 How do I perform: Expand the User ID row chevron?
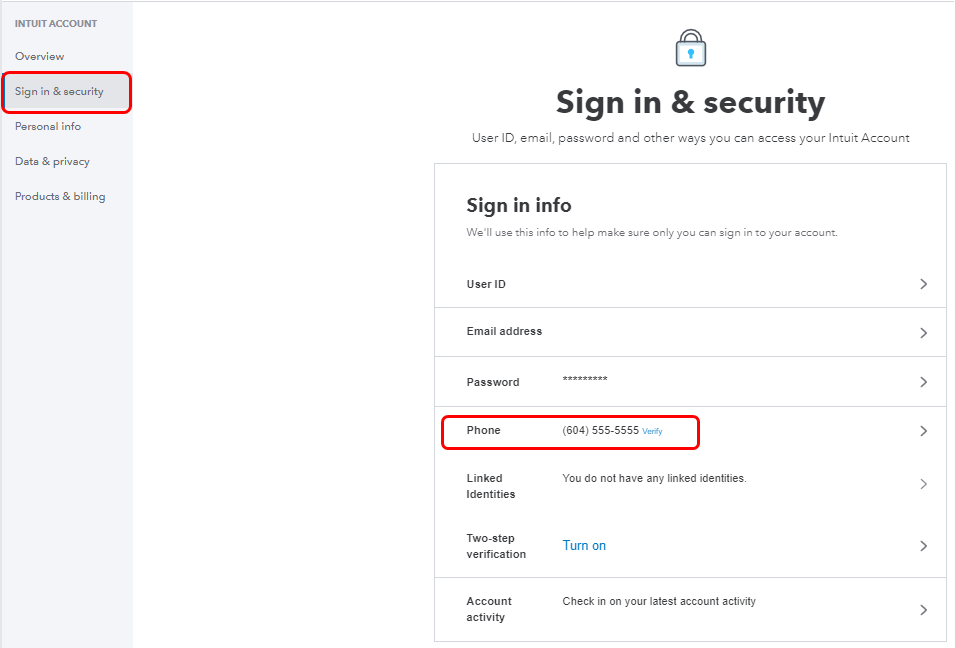(x=923, y=284)
